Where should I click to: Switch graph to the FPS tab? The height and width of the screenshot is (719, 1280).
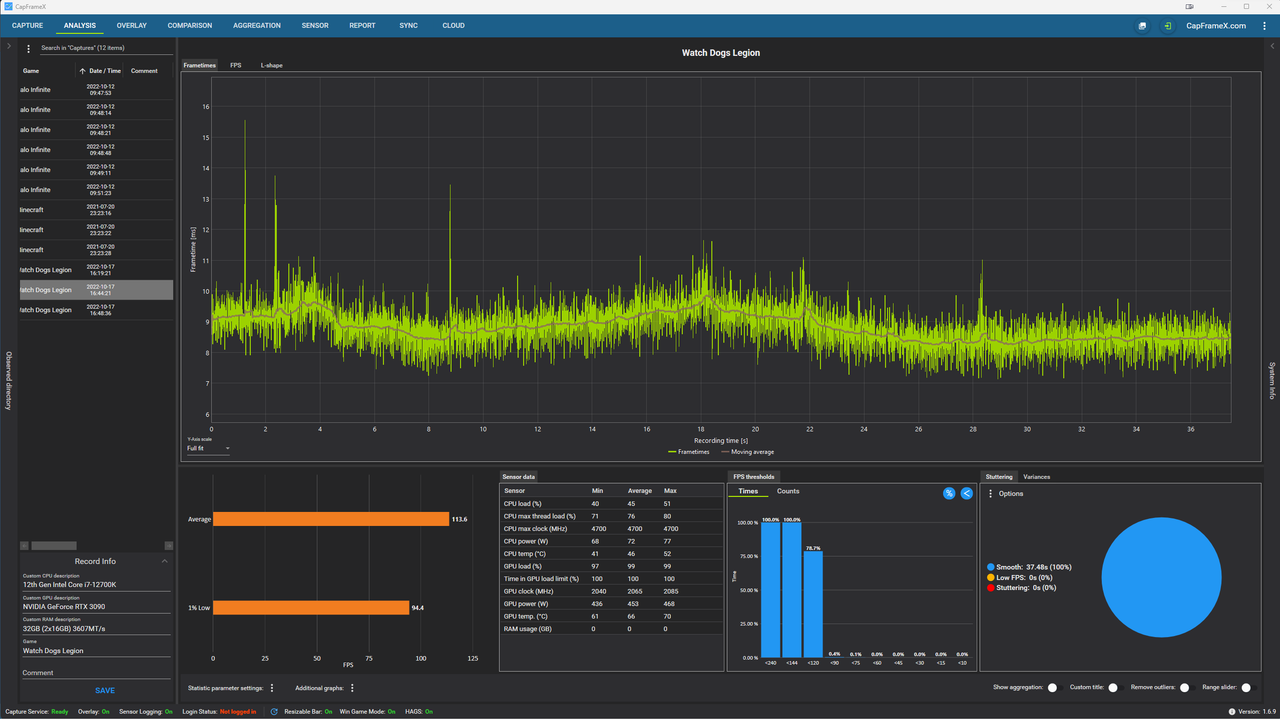(236, 65)
